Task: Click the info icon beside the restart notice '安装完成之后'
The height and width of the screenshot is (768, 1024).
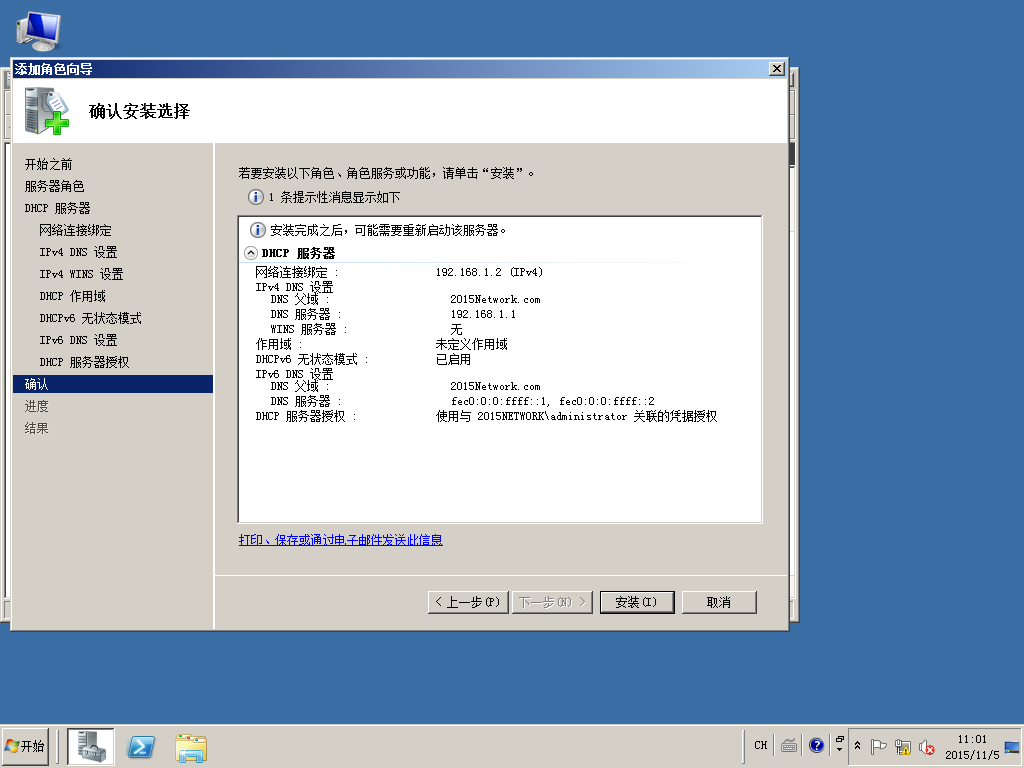Action: point(258,230)
